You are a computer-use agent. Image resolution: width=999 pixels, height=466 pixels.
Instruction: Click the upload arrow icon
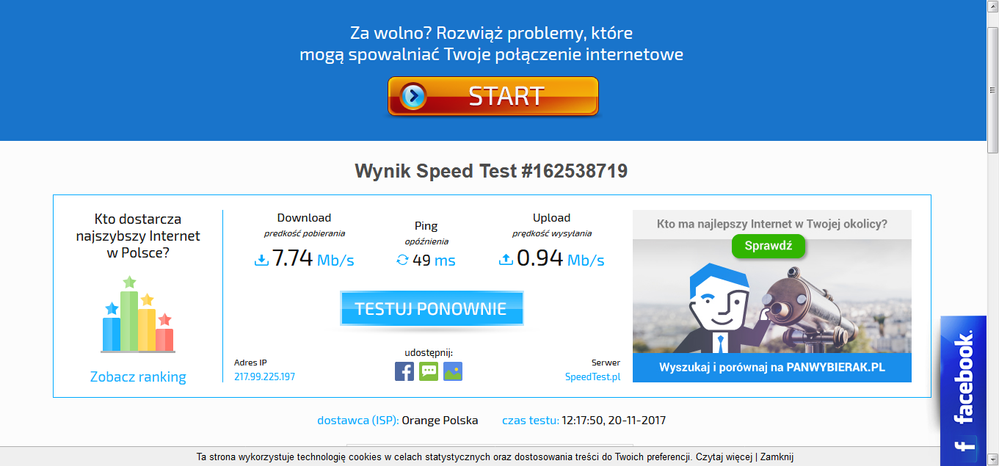[505, 260]
